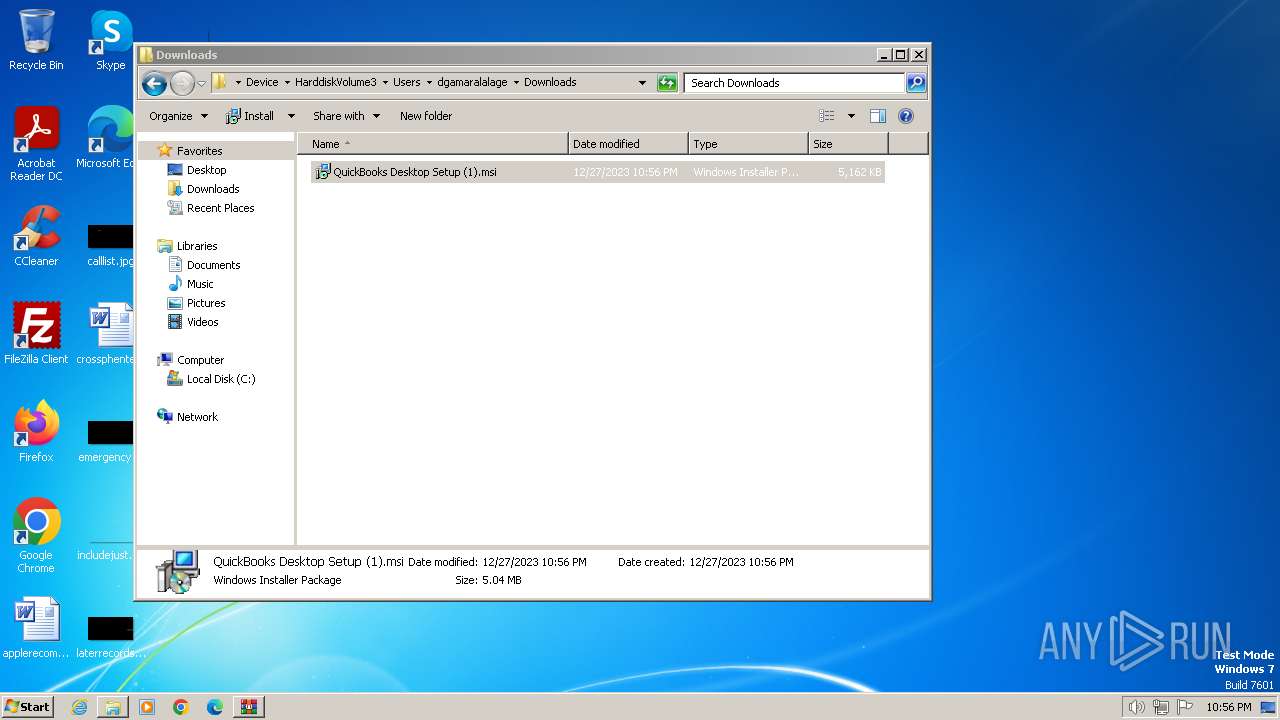
Task: Click the Start button
Action: pyautogui.click(x=27, y=706)
